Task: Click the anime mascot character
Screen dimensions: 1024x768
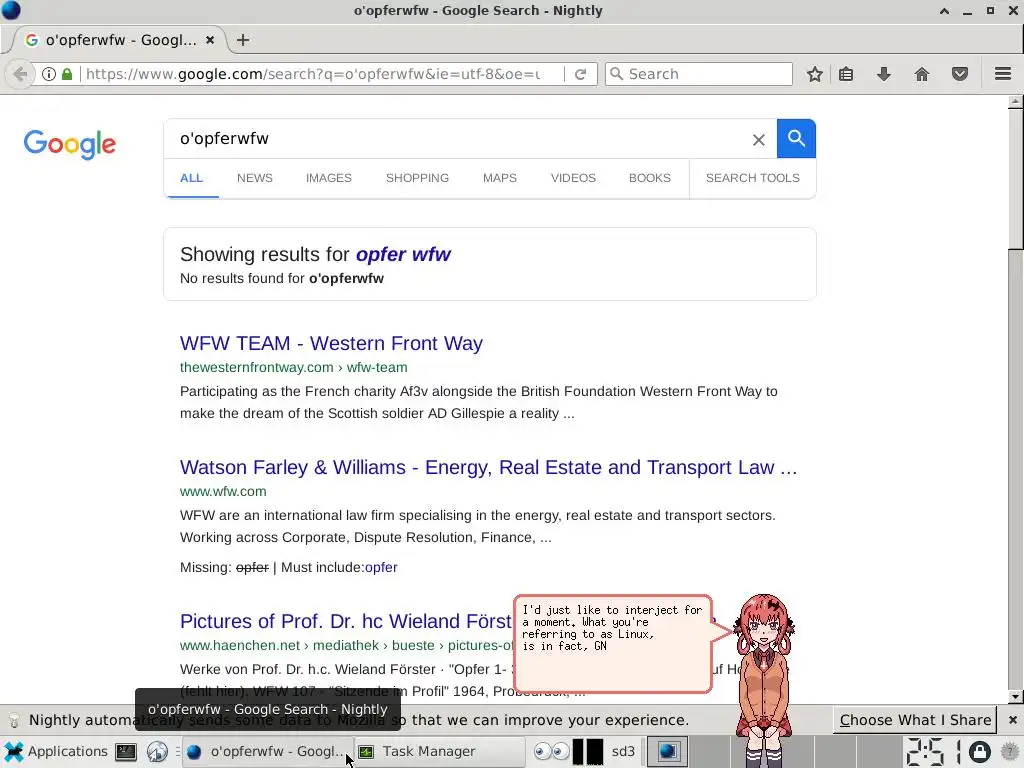Action: tap(763, 679)
